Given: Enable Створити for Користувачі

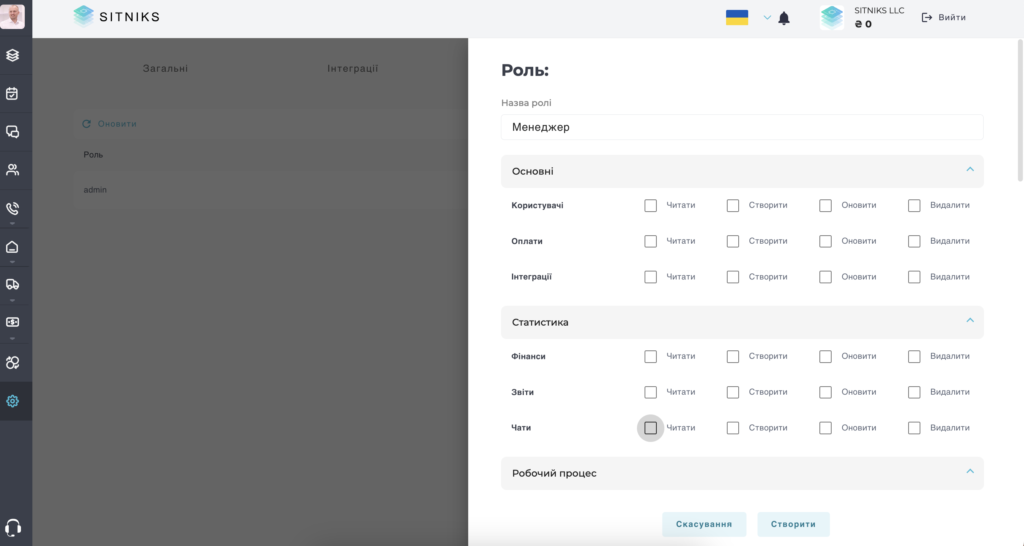Looking at the screenshot, I should pyautogui.click(x=733, y=205).
